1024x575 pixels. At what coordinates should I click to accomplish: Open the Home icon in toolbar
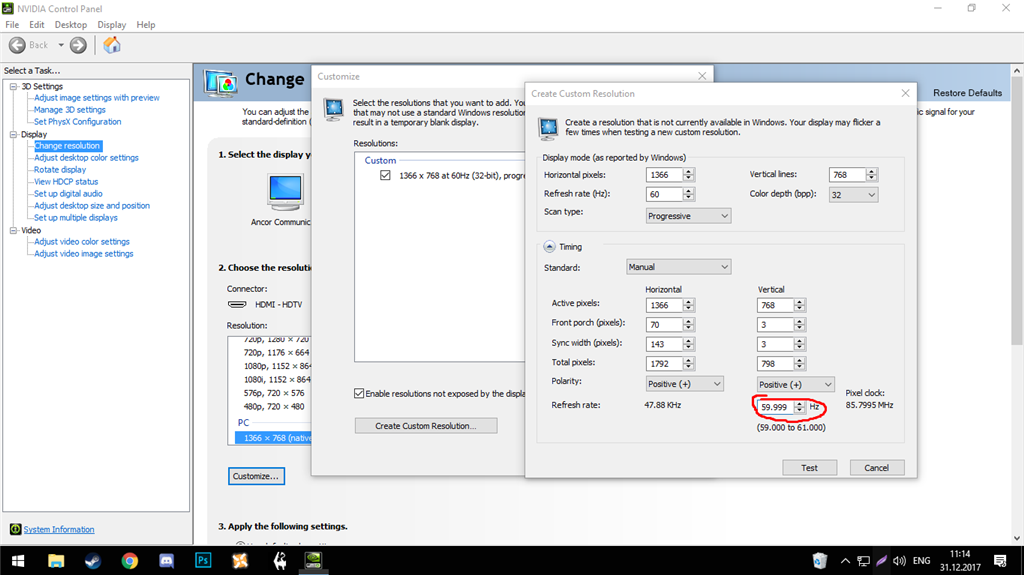112,45
